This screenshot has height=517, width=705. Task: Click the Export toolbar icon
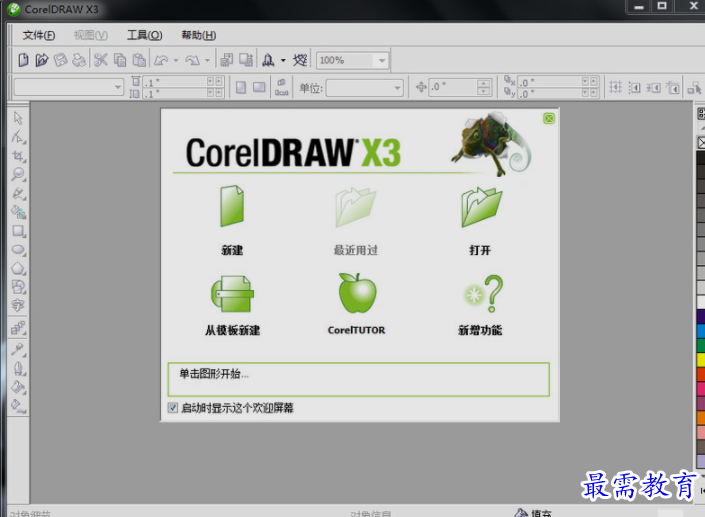[x=246, y=60]
